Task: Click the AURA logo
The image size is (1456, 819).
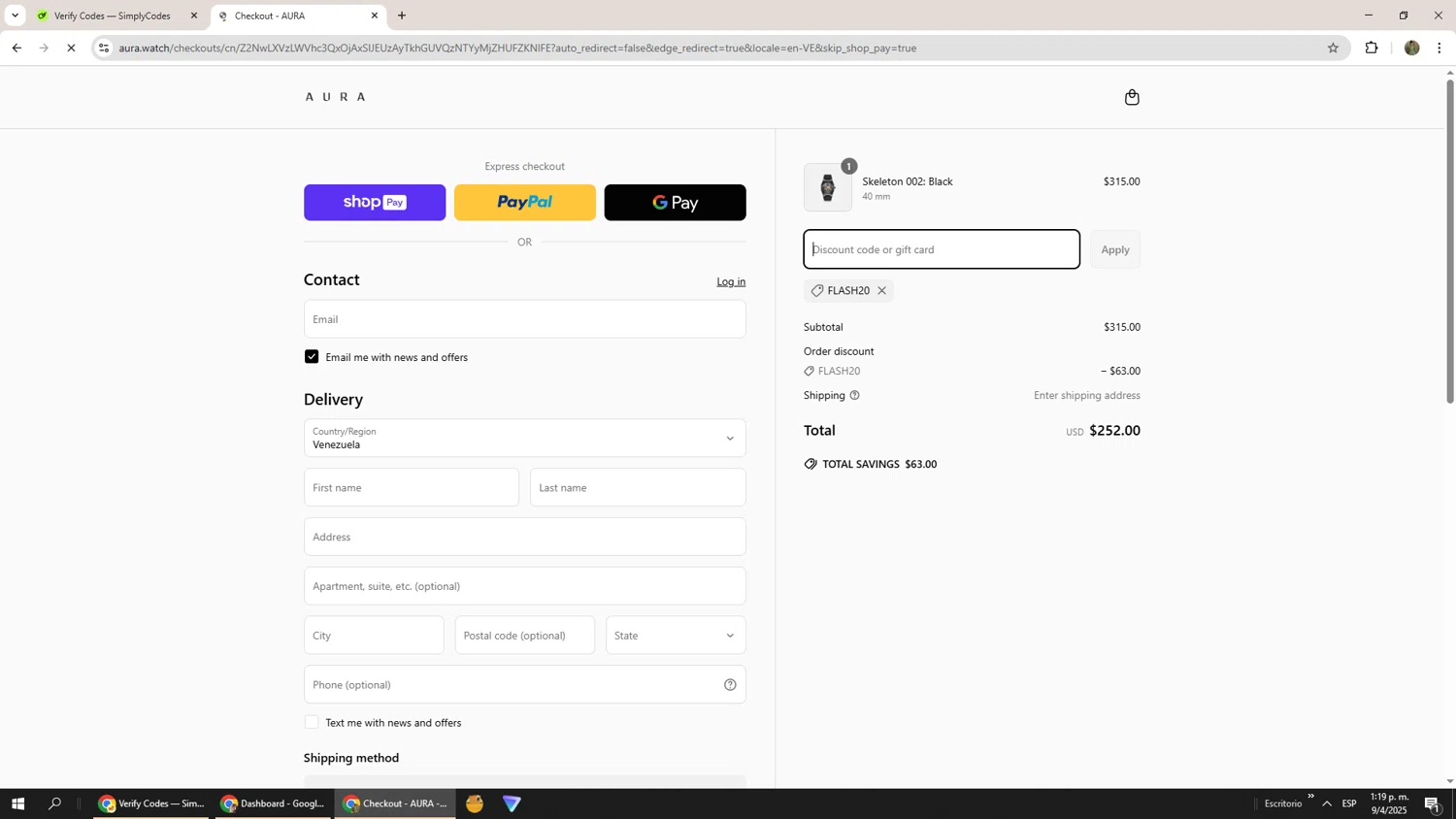Action: point(335,97)
